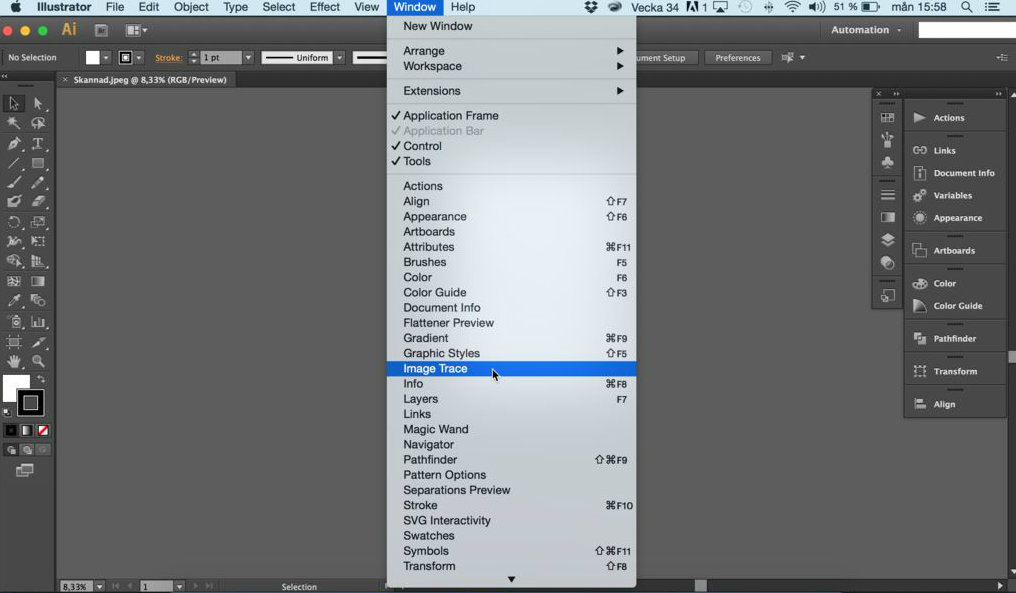This screenshot has height=593, width=1016.
Task: Open the Layers panel icon in collapsed dock
Action: pos(888,240)
